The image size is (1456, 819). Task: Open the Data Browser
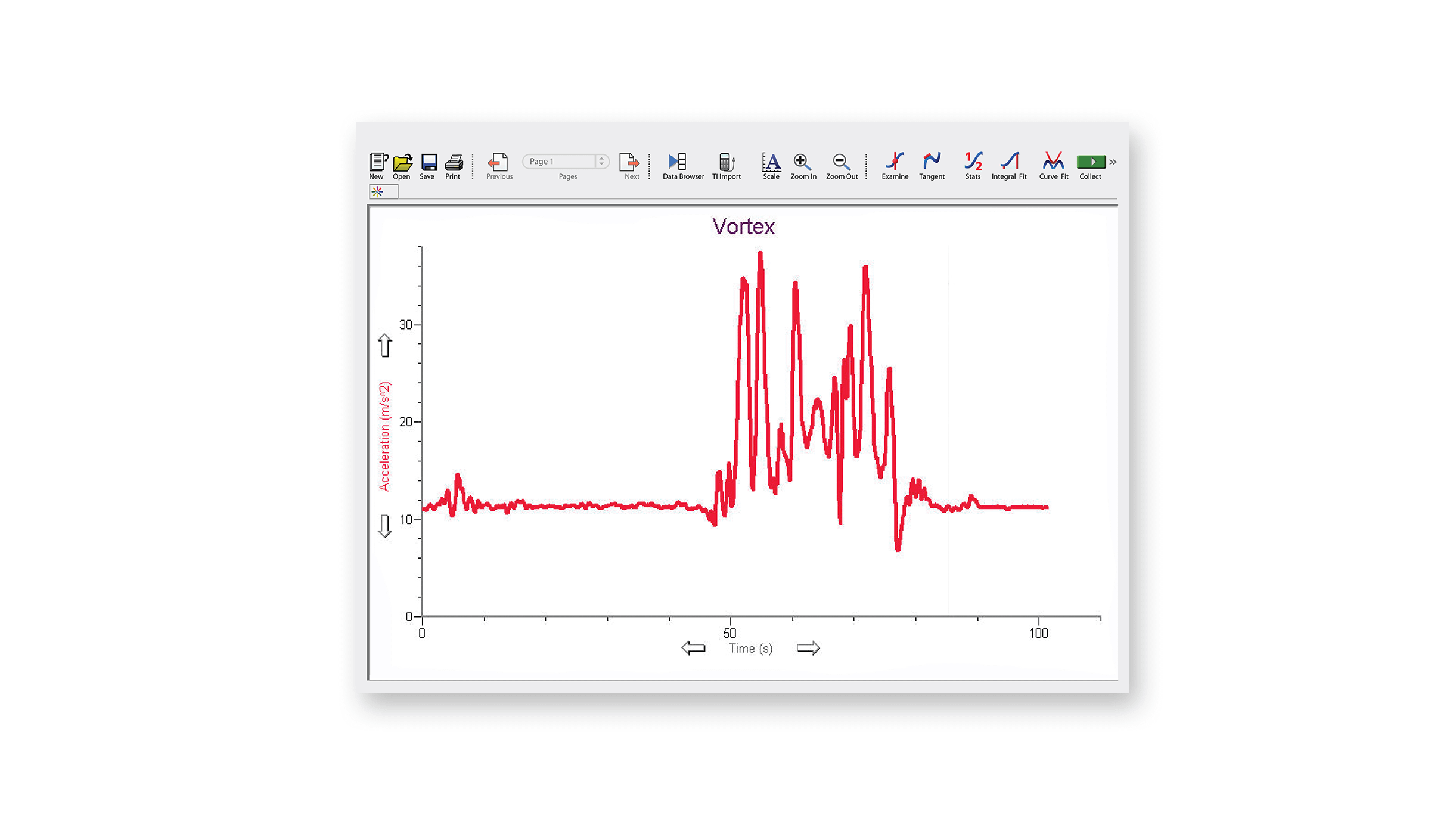678,162
